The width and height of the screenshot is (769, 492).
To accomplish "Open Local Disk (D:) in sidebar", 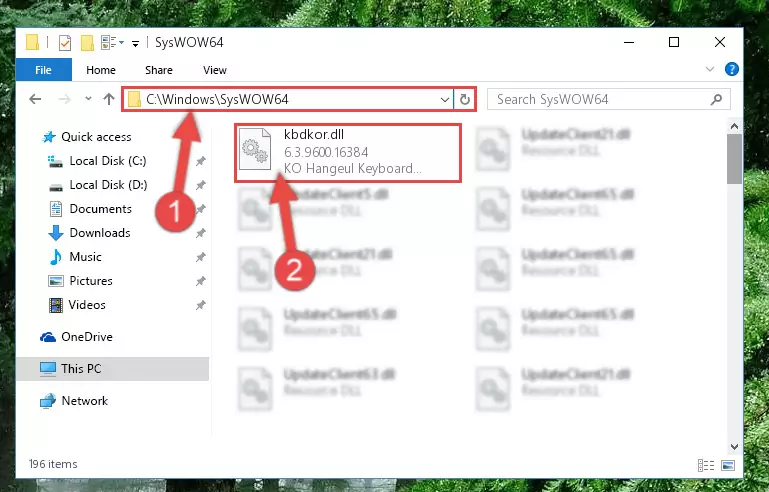I will (x=108, y=185).
